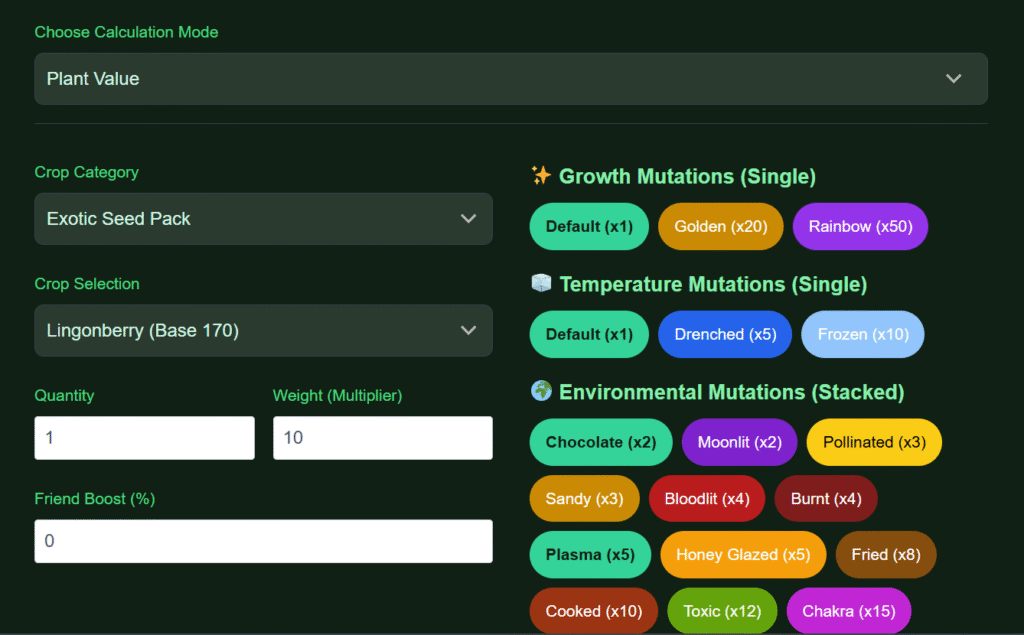Enable the Chocolate (x2) environmental mutation
Screen dimensions: 1024x635
(x=600, y=442)
